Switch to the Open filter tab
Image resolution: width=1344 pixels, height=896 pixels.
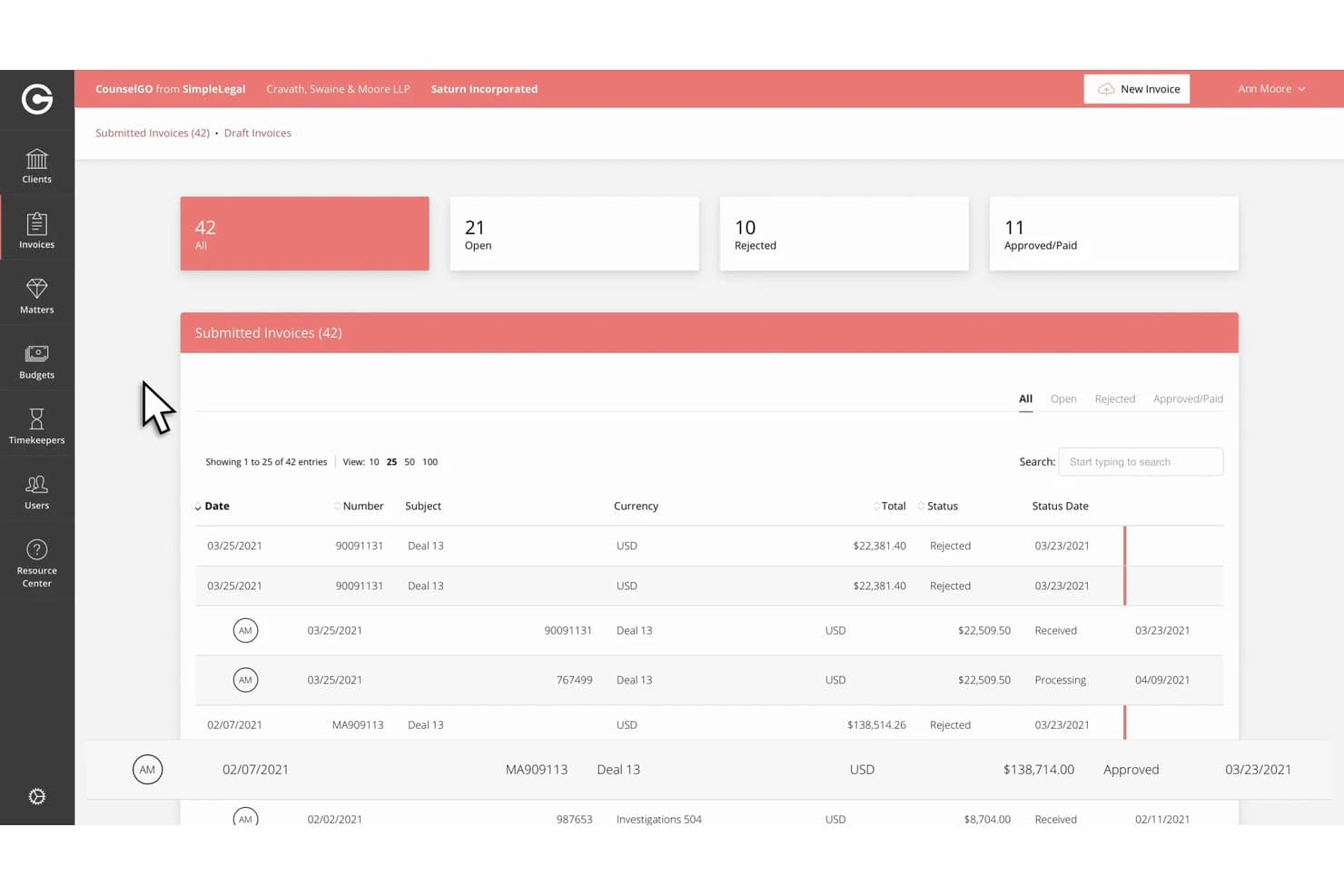pyautogui.click(x=1063, y=399)
